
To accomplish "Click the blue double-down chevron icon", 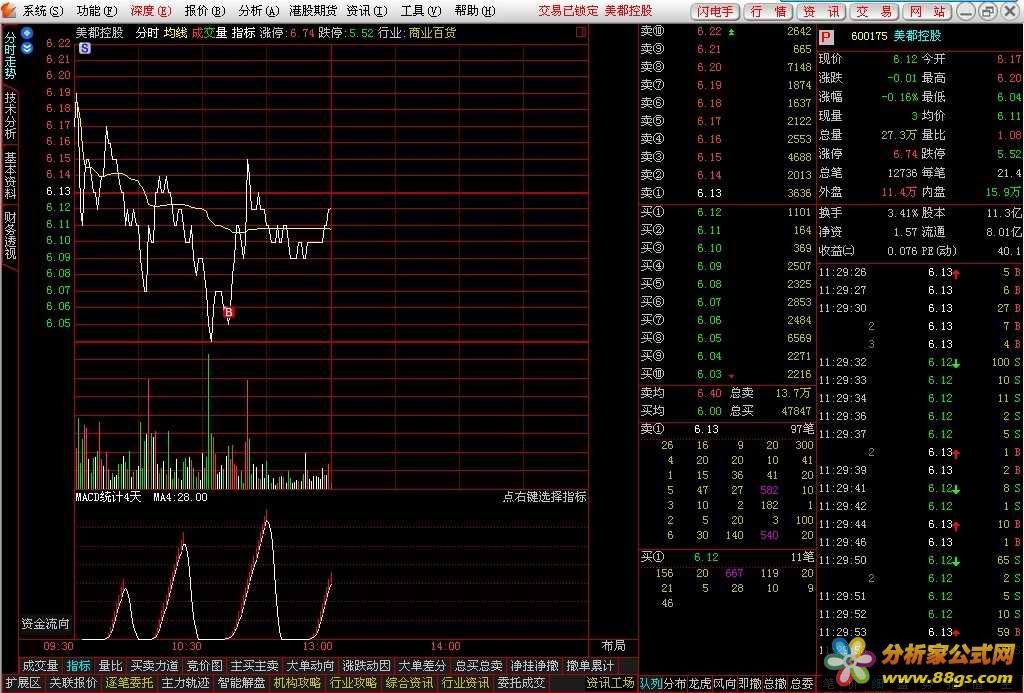I will tap(27, 47).
